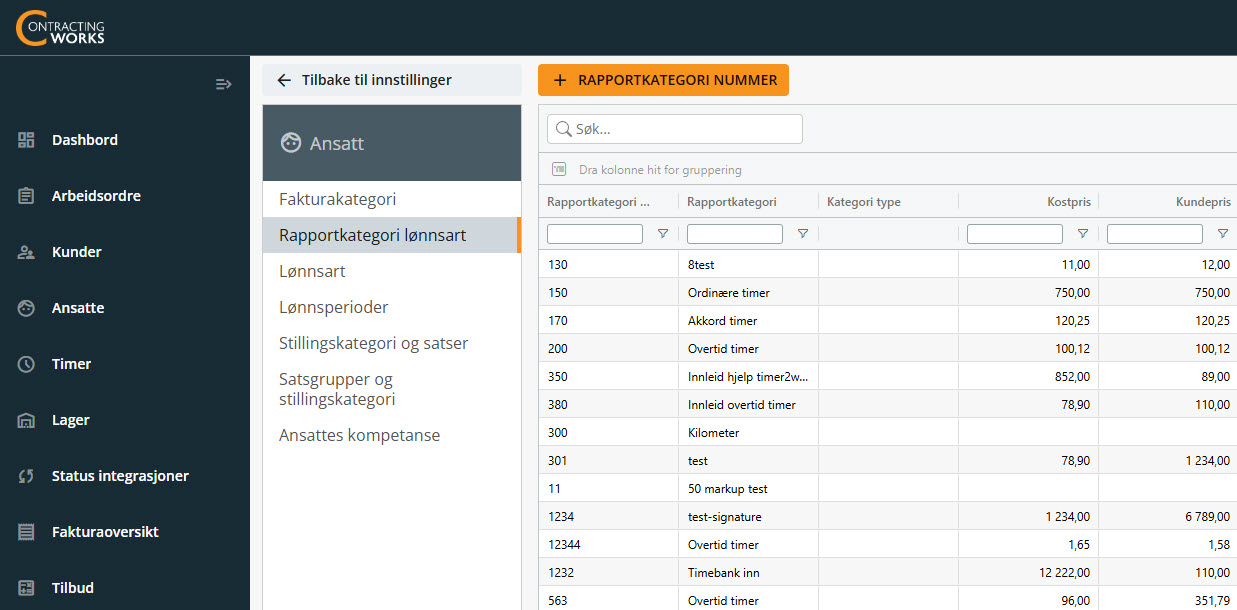The image size is (1237, 610).
Task: Click the Rapportkategori filter input
Action: (x=735, y=234)
